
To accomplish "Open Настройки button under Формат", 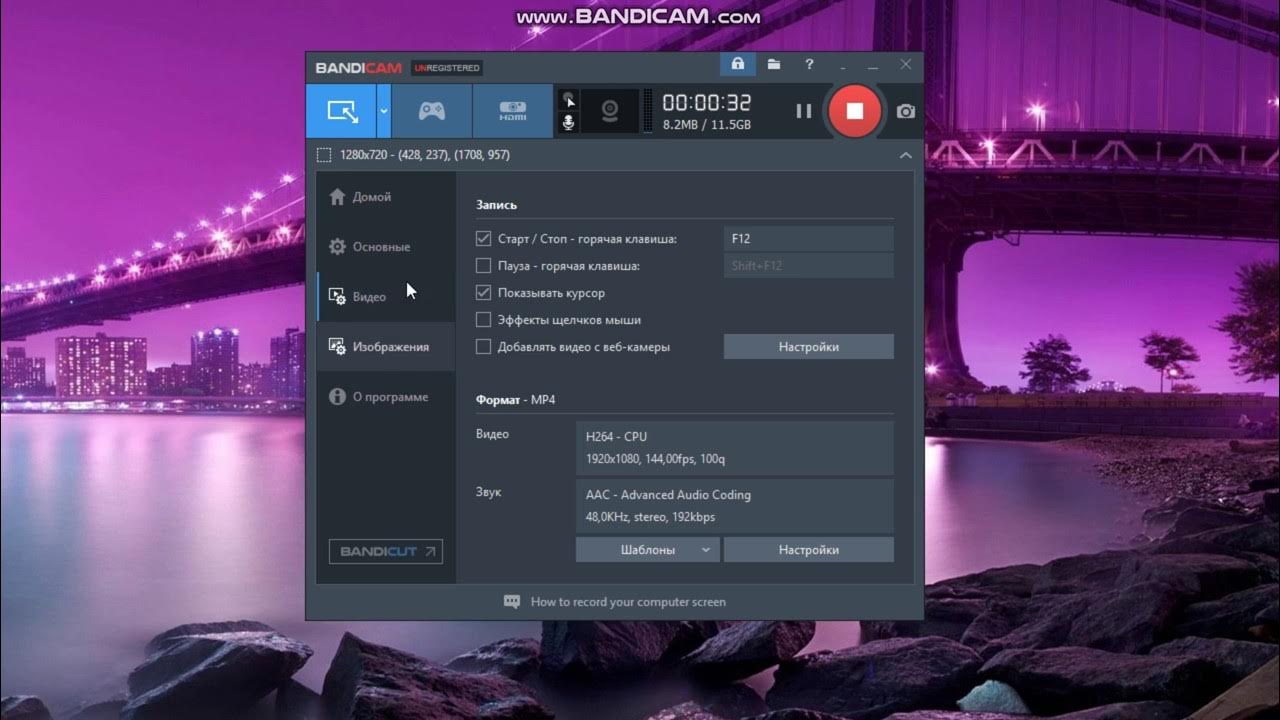I will [x=808, y=550].
